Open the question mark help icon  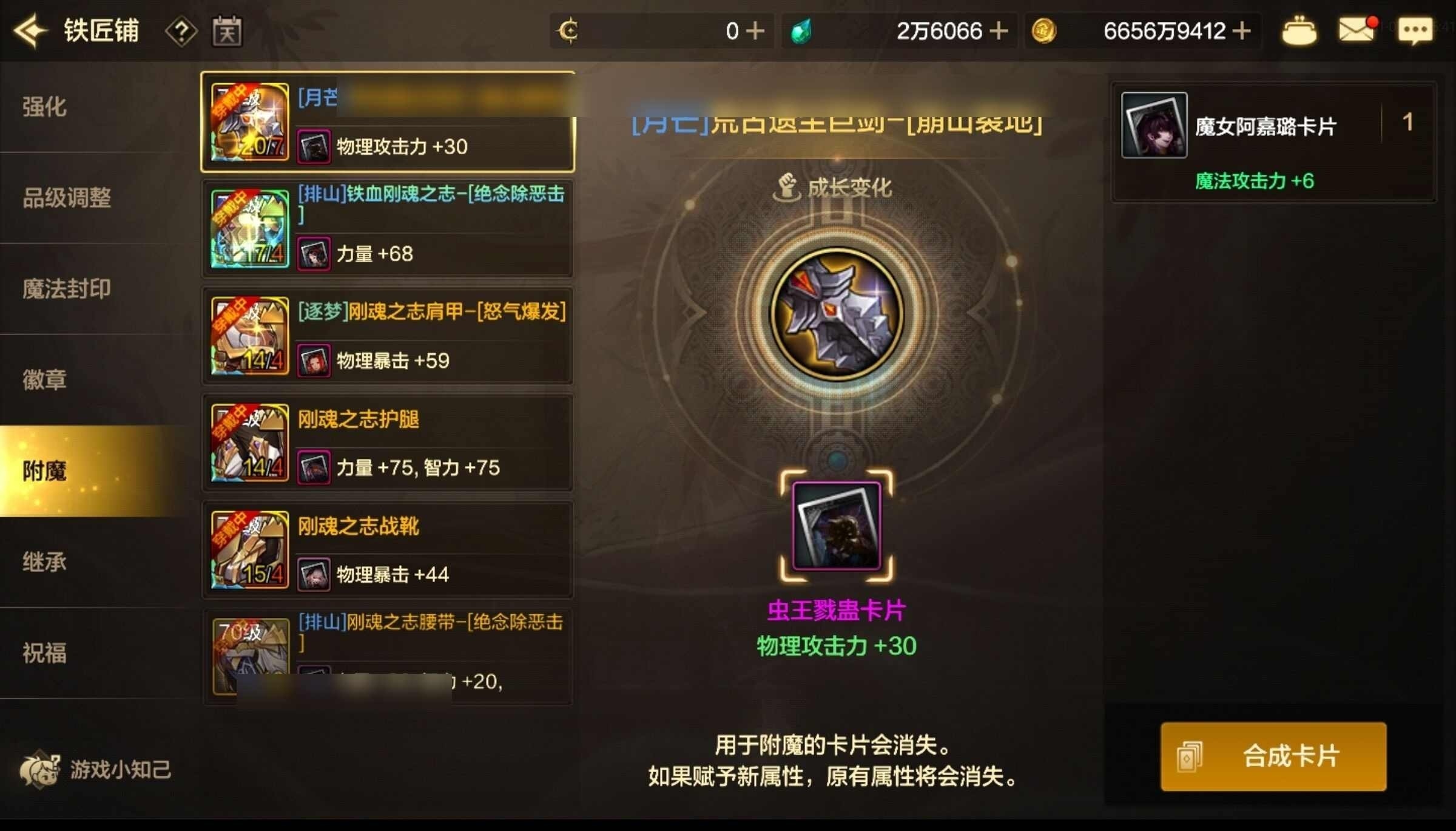click(x=181, y=30)
